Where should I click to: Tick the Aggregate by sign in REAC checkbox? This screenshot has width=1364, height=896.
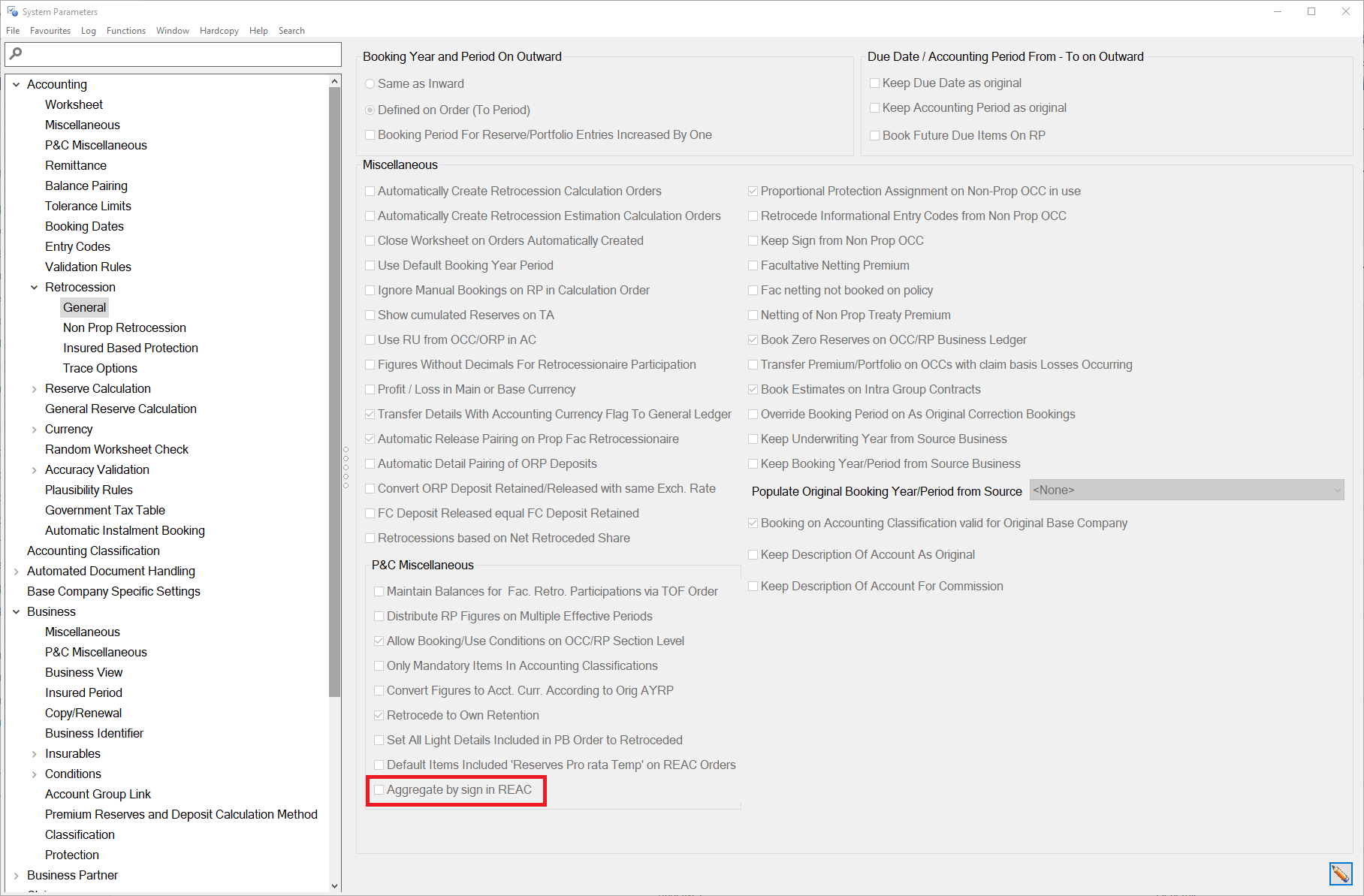379,790
